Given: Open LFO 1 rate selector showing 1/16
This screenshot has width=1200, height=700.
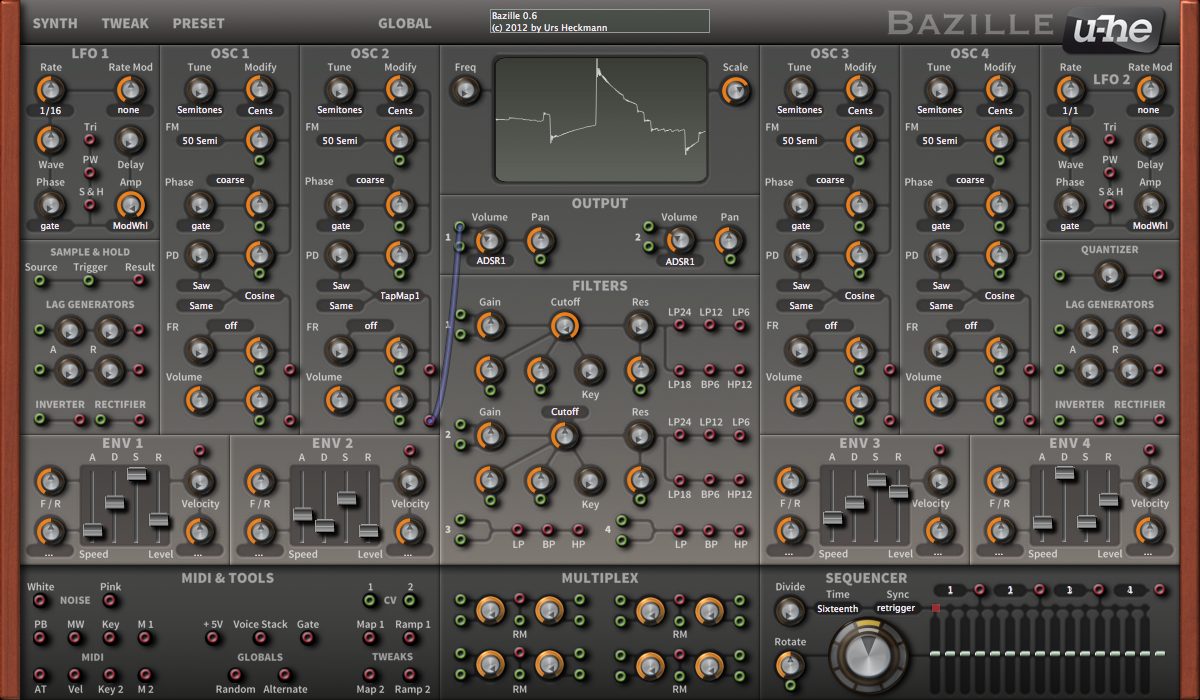Looking at the screenshot, I should [51, 112].
